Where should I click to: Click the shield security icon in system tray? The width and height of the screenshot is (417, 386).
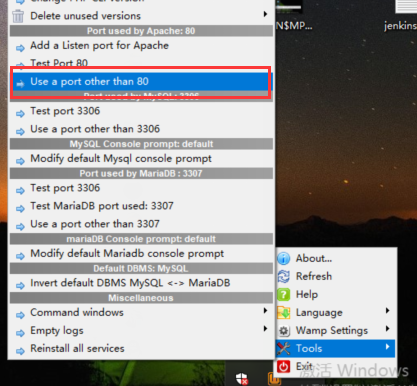point(242,379)
